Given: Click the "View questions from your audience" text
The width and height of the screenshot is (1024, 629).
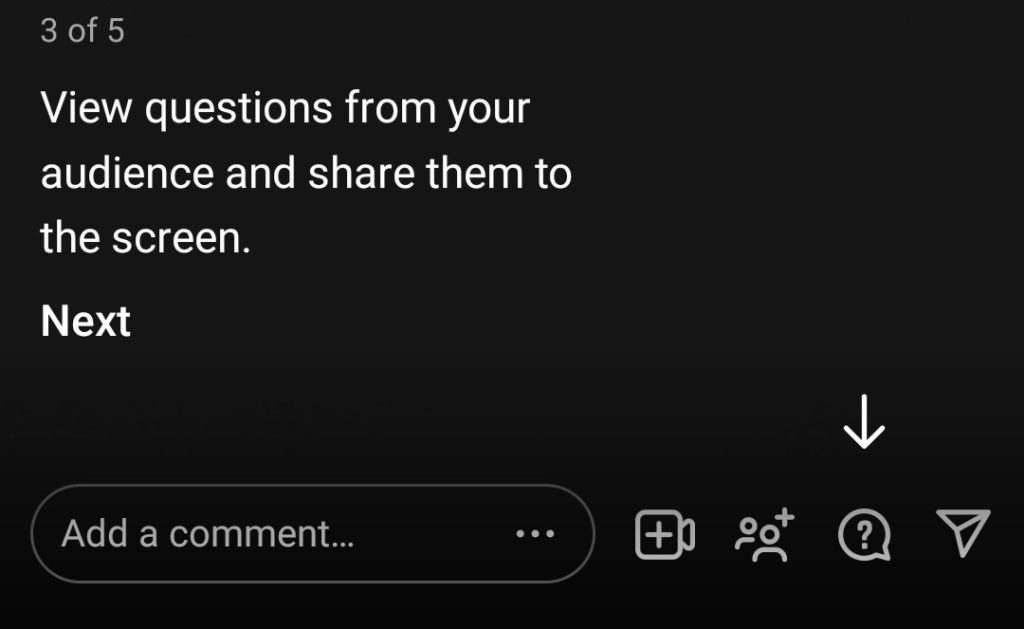Looking at the screenshot, I should pos(285,108).
